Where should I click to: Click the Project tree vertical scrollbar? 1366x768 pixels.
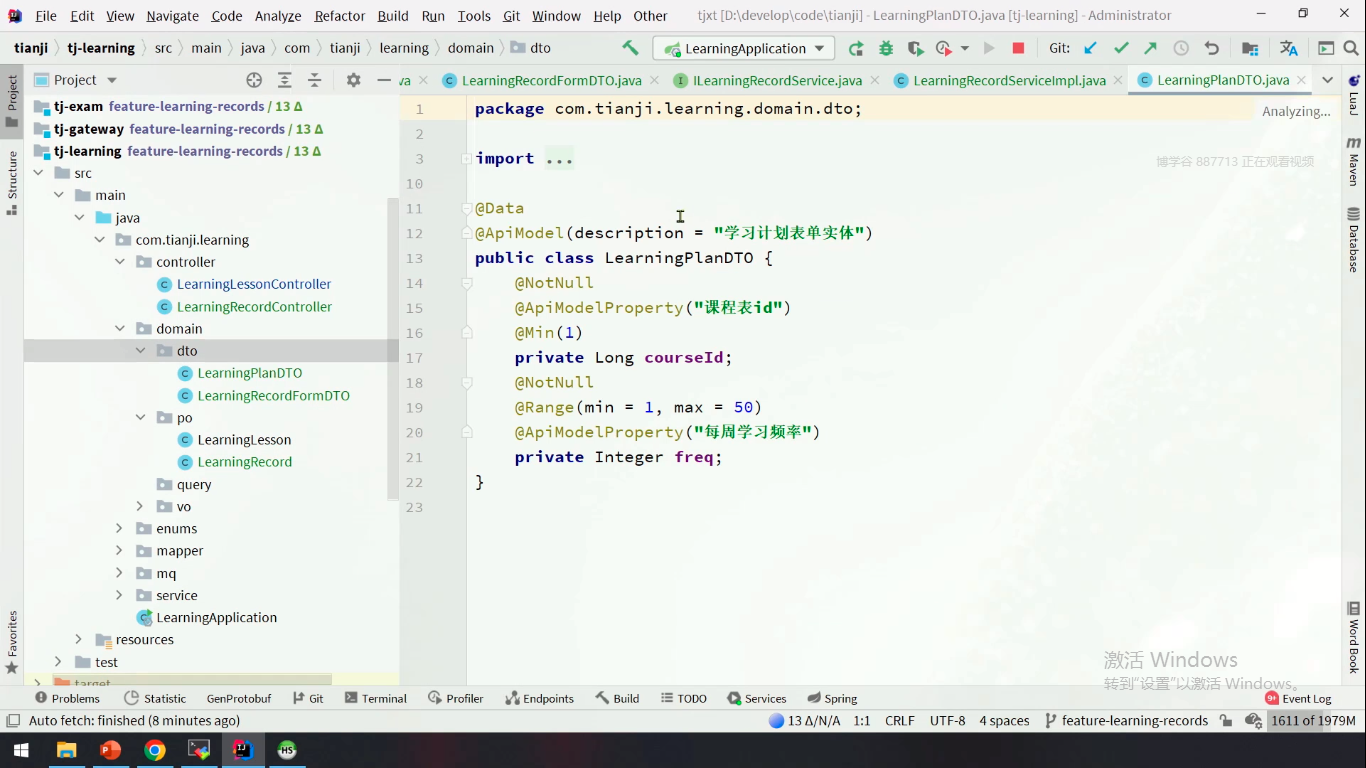(393, 348)
